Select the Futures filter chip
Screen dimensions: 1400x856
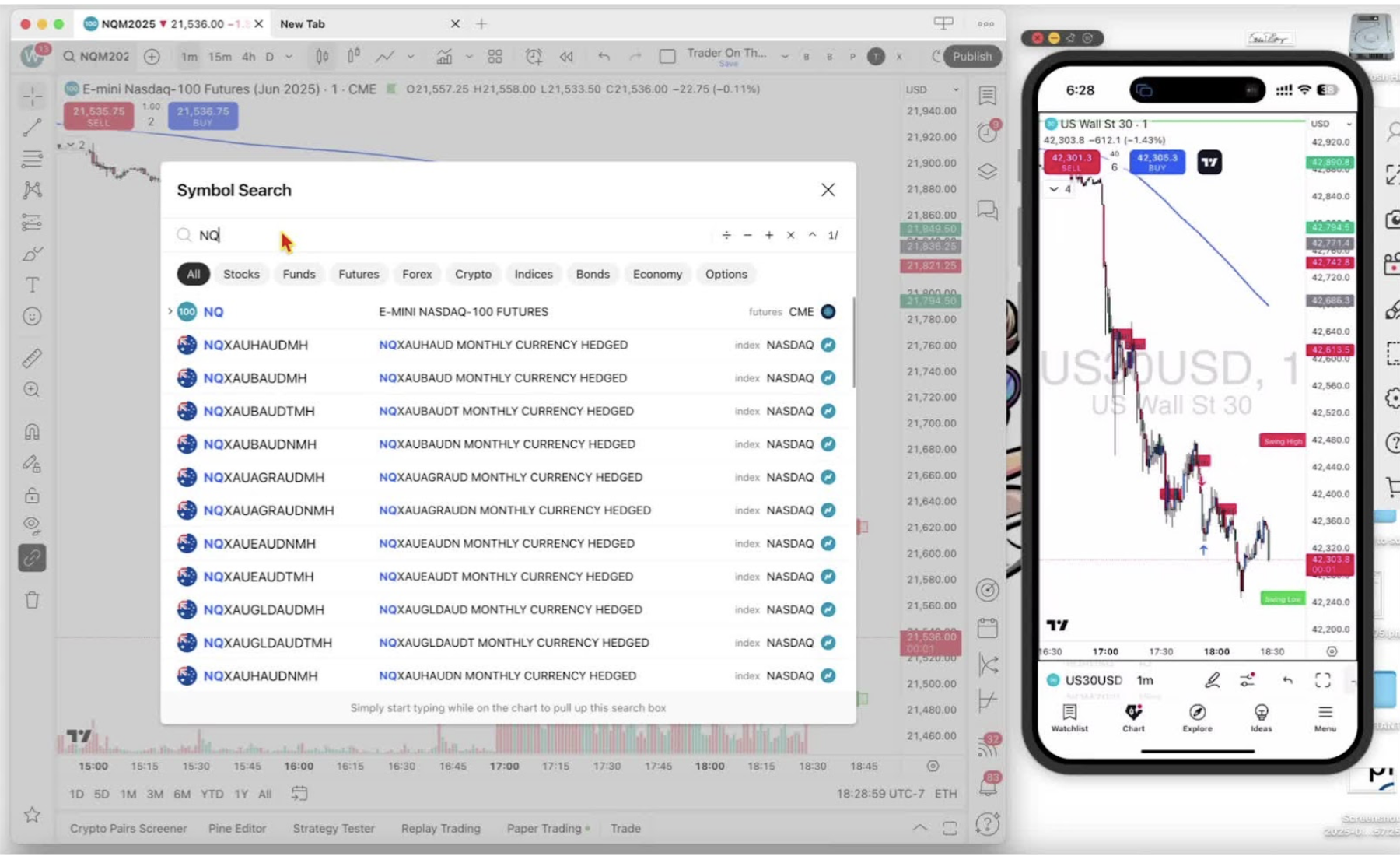pyautogui.click(x=359, y=274)
